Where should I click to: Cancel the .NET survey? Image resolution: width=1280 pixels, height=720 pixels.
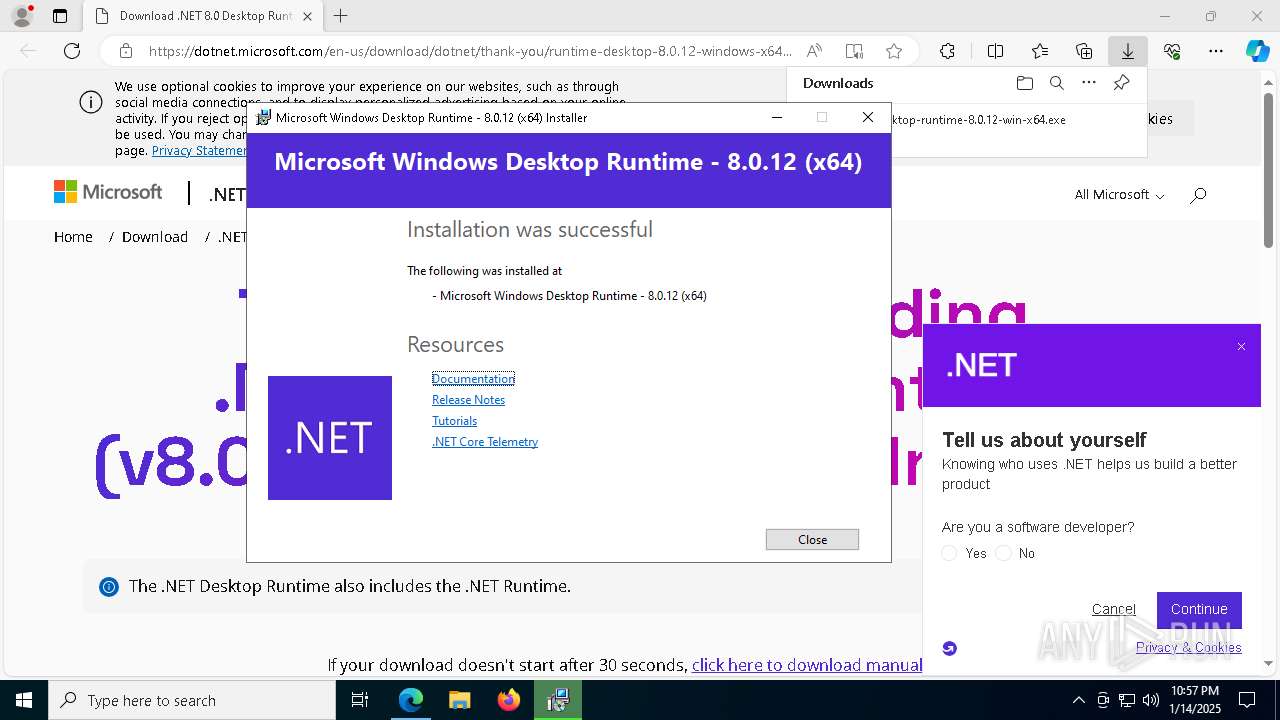tap(1113, 609)
